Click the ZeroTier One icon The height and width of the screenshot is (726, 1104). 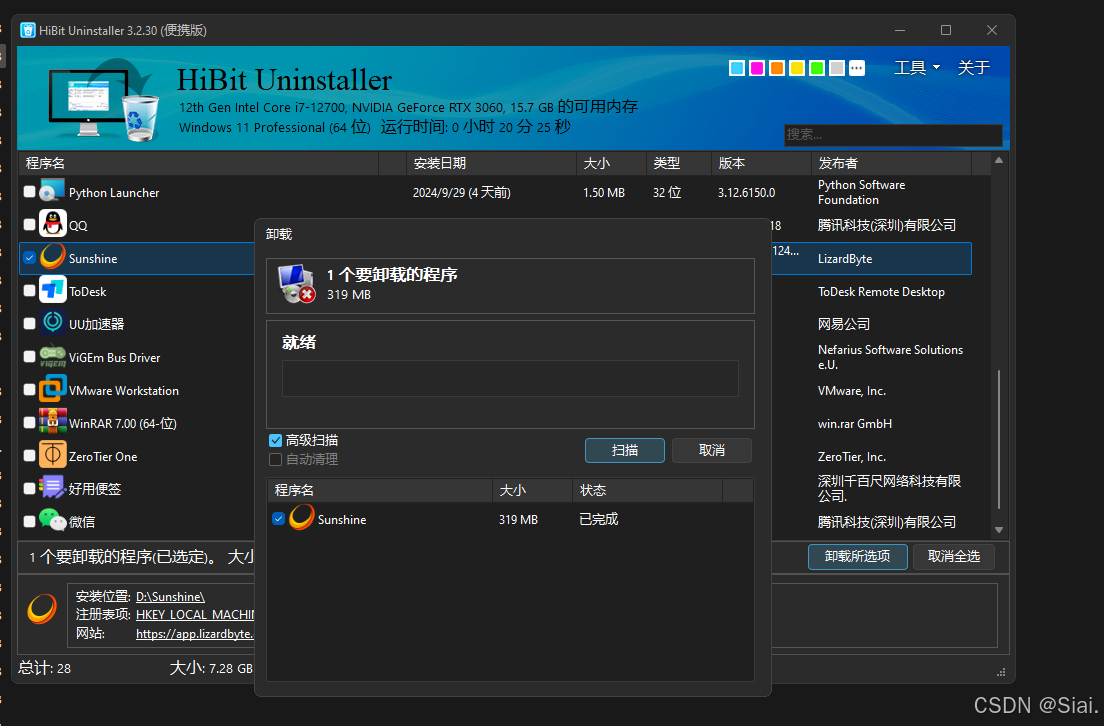click(x=52, y=456)
